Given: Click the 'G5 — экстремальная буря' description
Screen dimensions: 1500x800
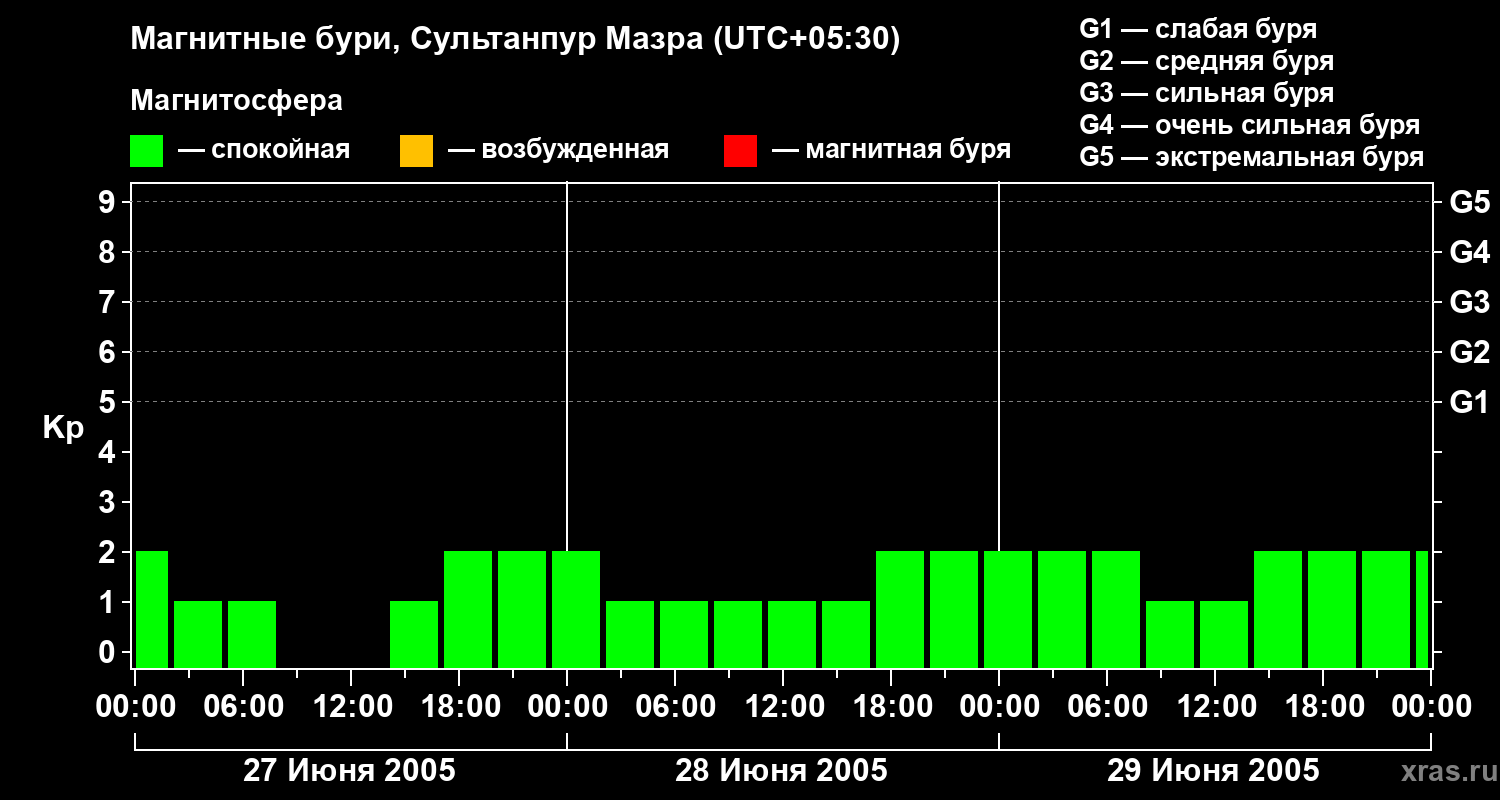Looking at the screenshot, I should (1252, 157).
